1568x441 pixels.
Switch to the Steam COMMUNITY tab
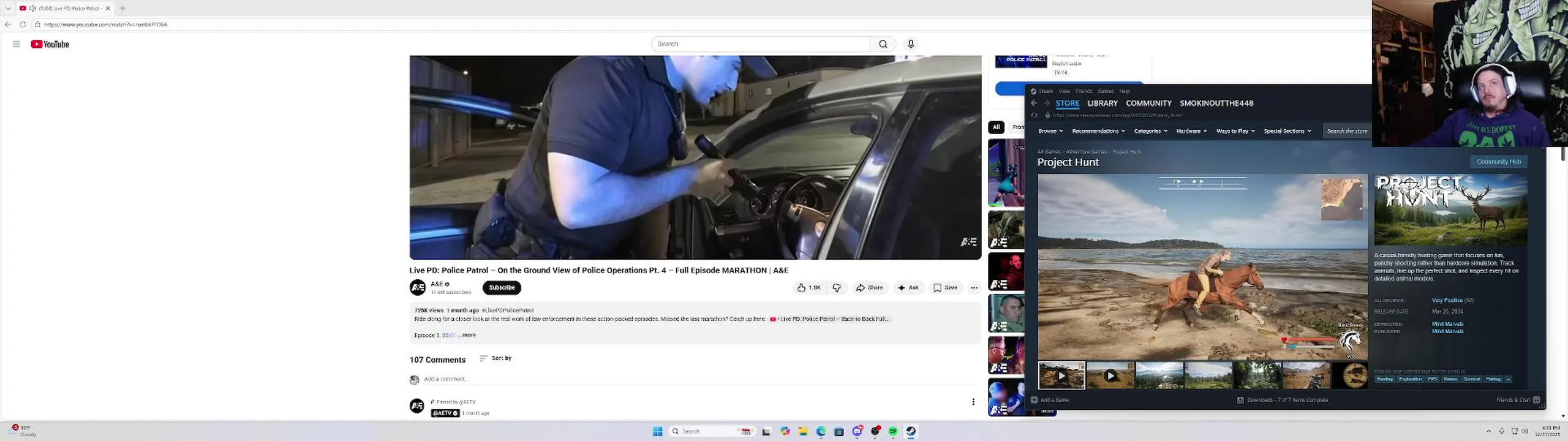pos(1148,104)
